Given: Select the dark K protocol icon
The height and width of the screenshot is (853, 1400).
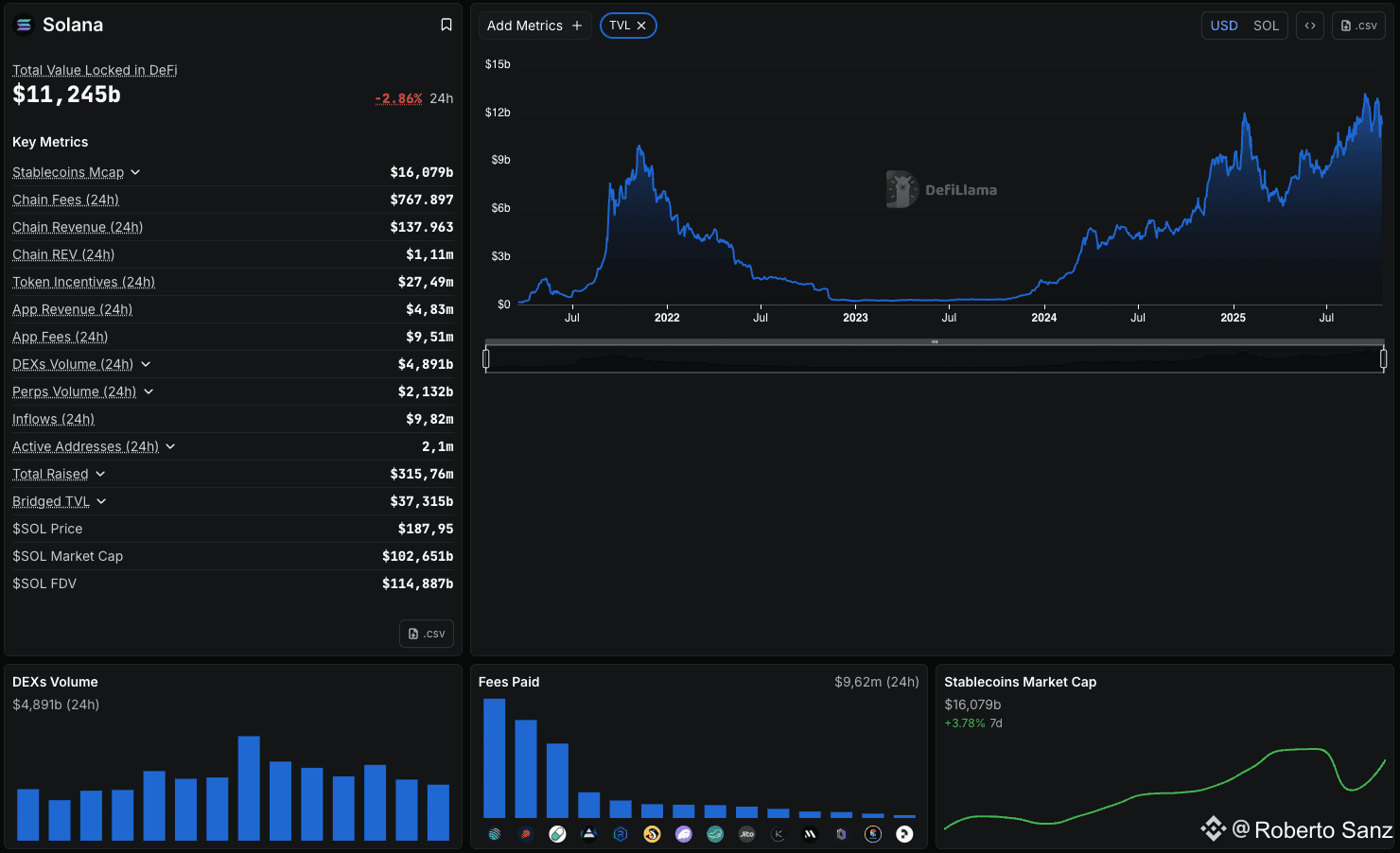Looking at the screenshot, I should 779,834.
